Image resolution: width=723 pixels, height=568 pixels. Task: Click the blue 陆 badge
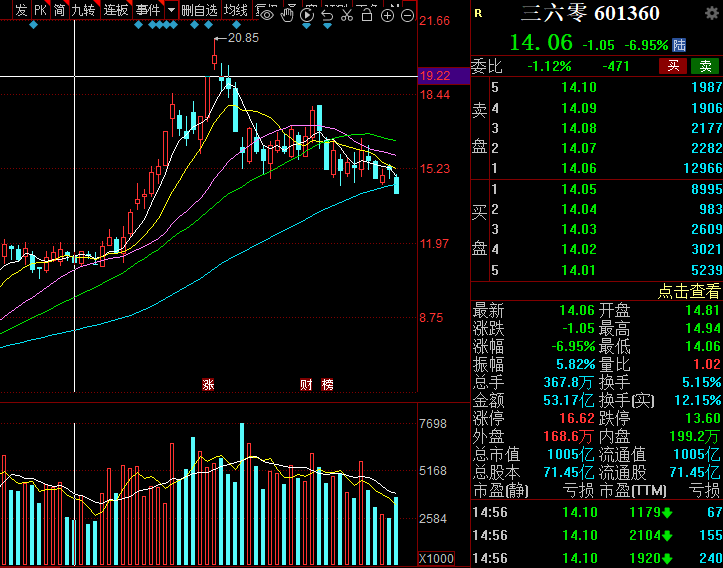[679, 45]
